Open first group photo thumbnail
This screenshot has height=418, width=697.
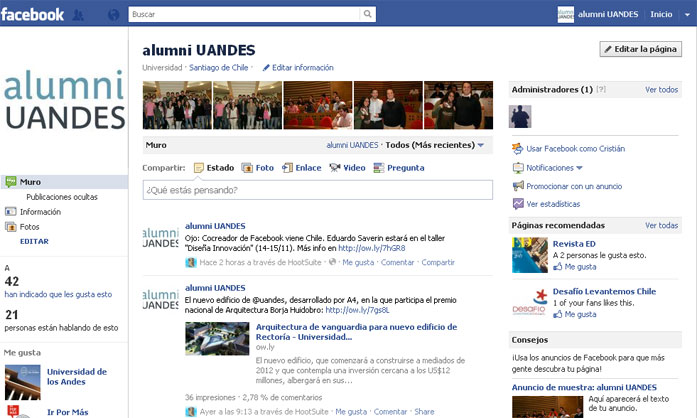click(177, 105)
